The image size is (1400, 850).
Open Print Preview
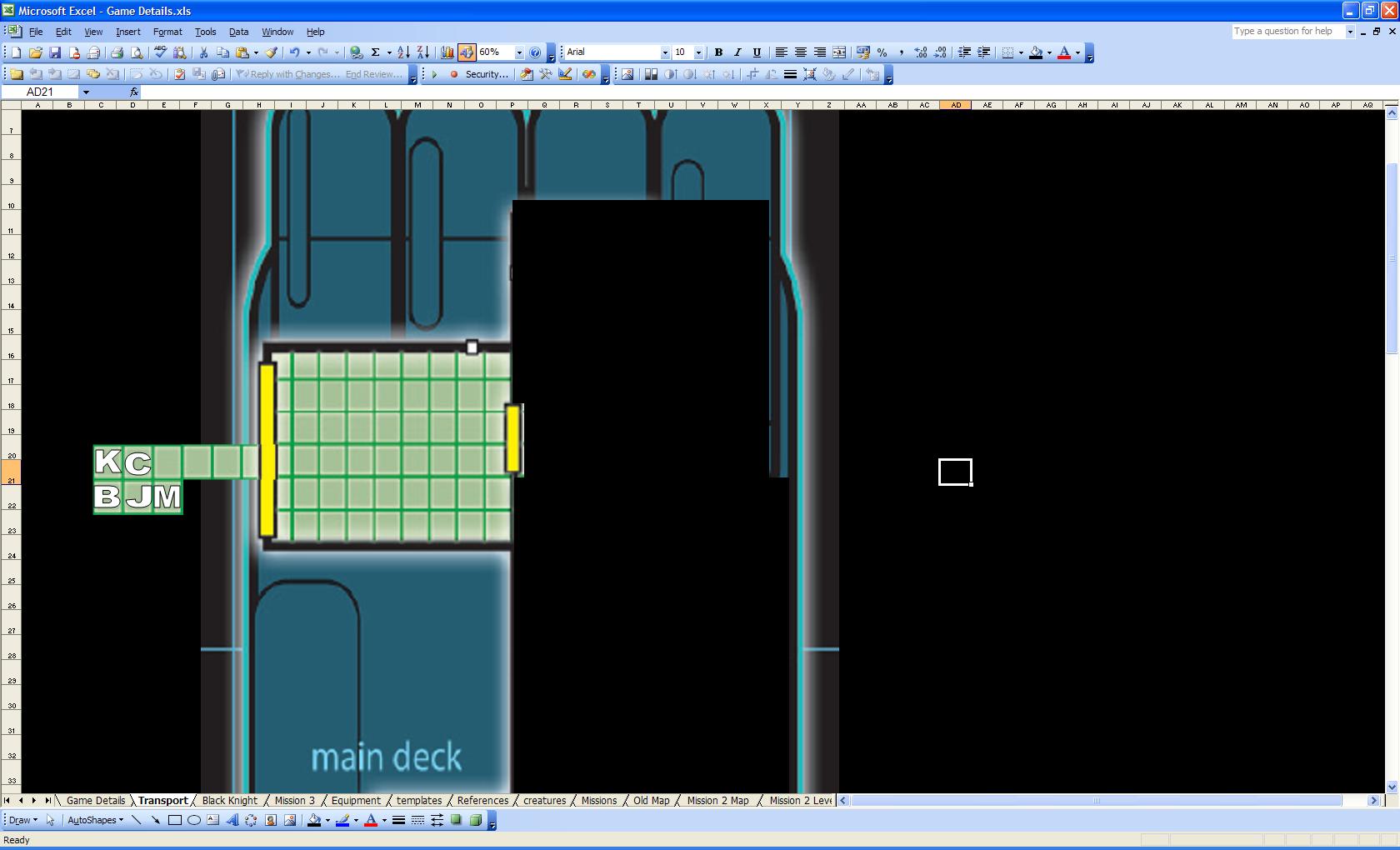tap(136, 52)
